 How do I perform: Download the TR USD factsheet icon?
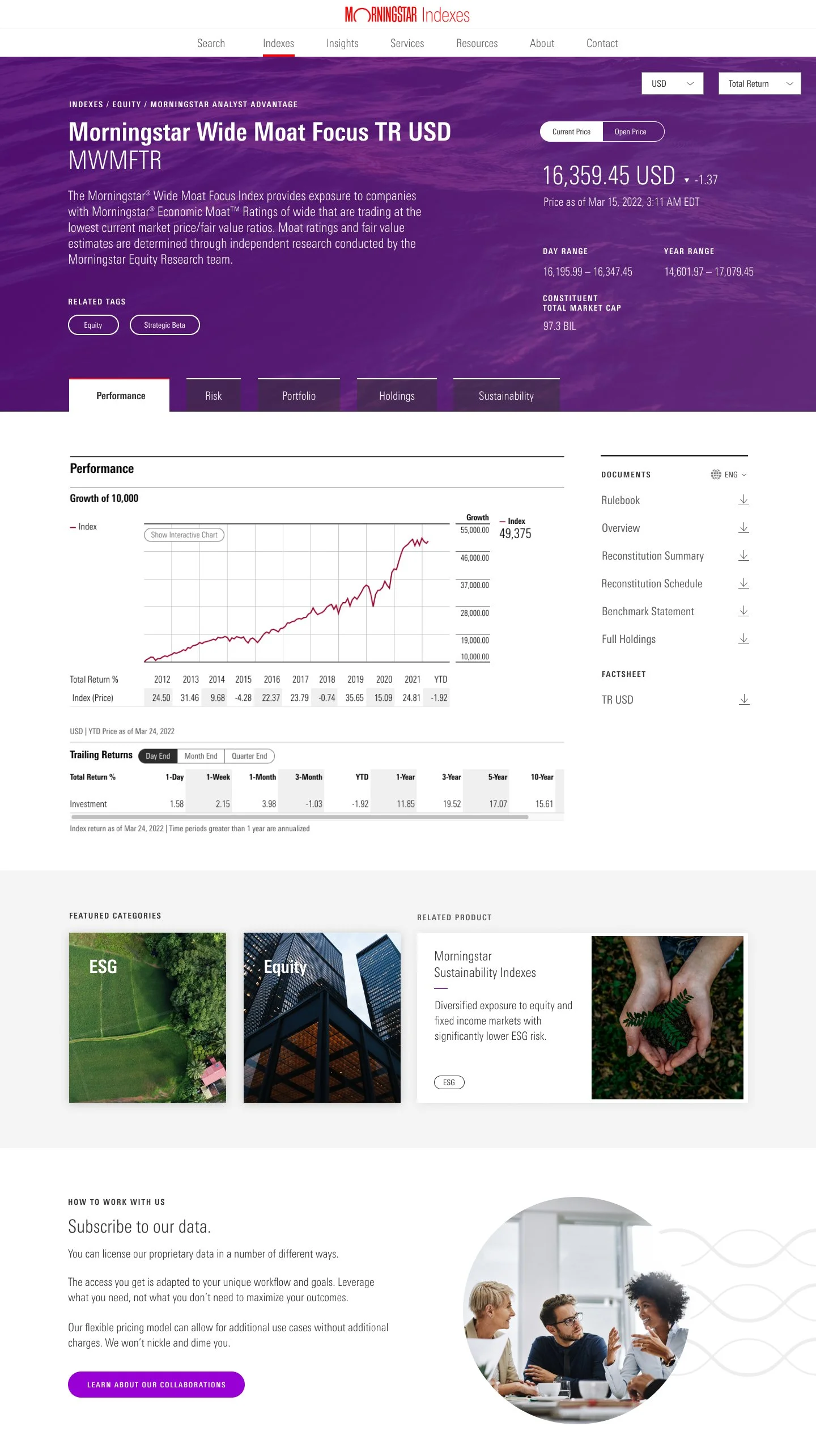744,700
